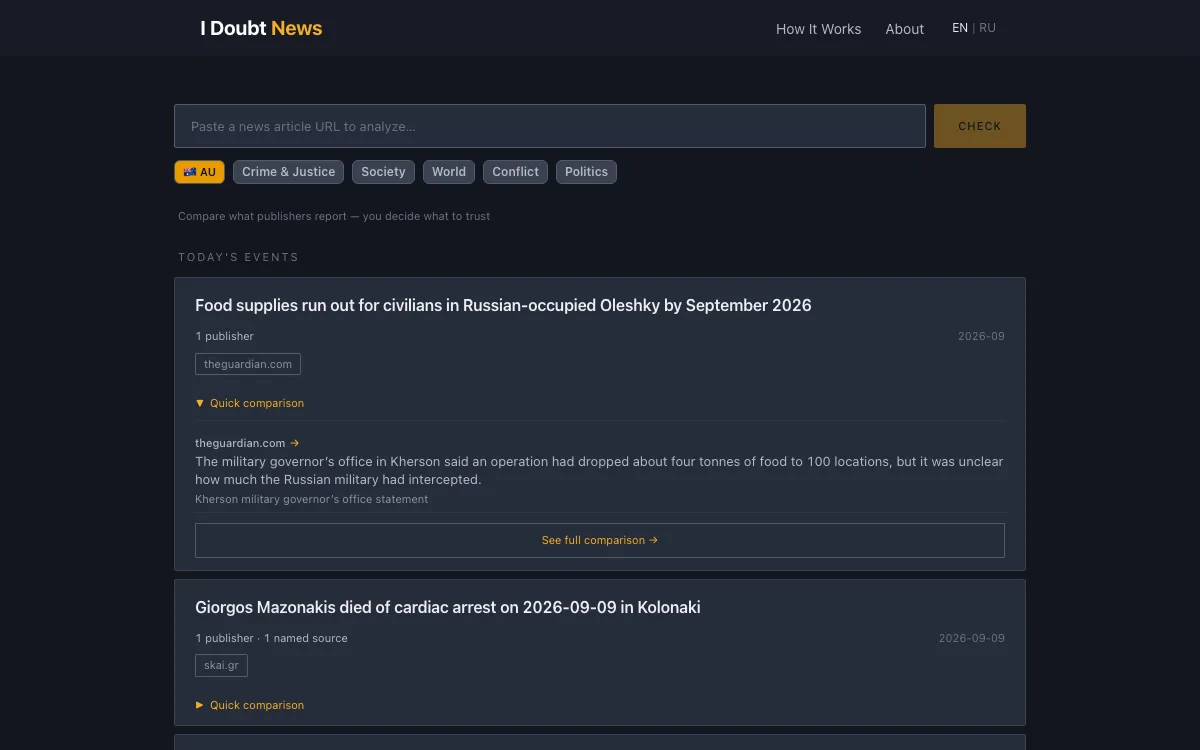
Task: Click the 'Compare what publishers report' tagline
Action: click(x=334, y=216)
